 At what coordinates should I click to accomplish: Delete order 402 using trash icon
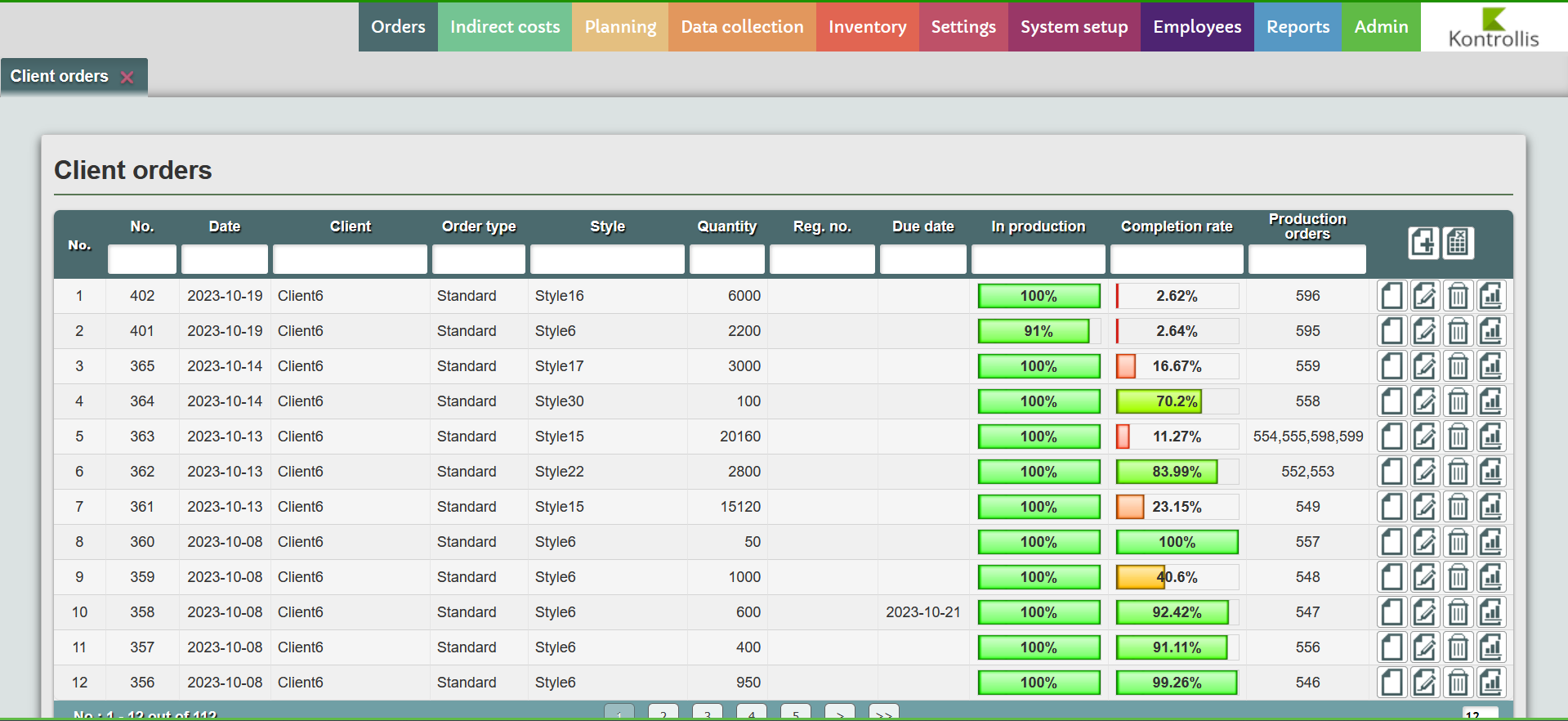click(1458, 296)
